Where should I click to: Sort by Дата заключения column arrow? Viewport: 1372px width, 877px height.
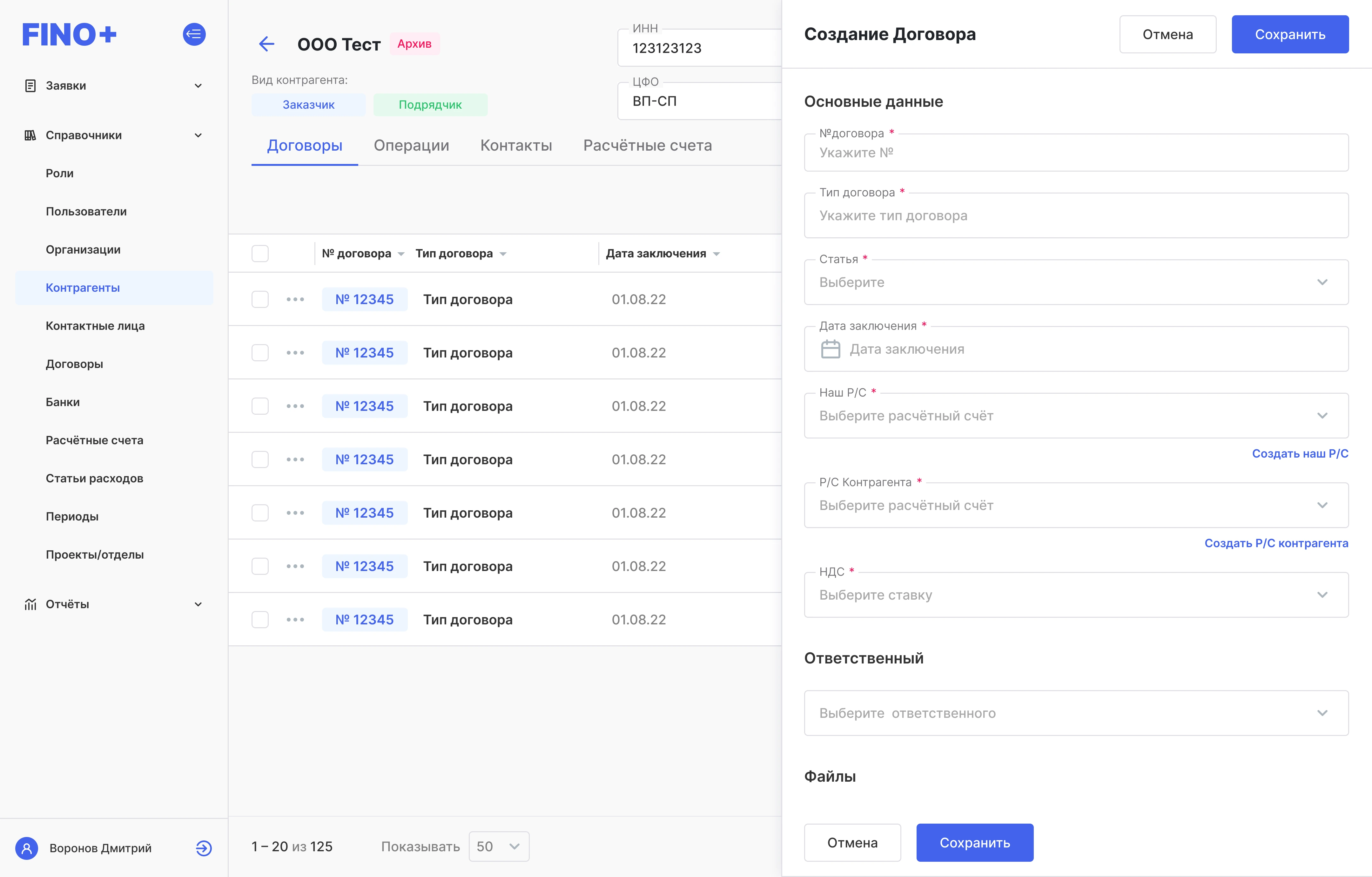point(716,254)
